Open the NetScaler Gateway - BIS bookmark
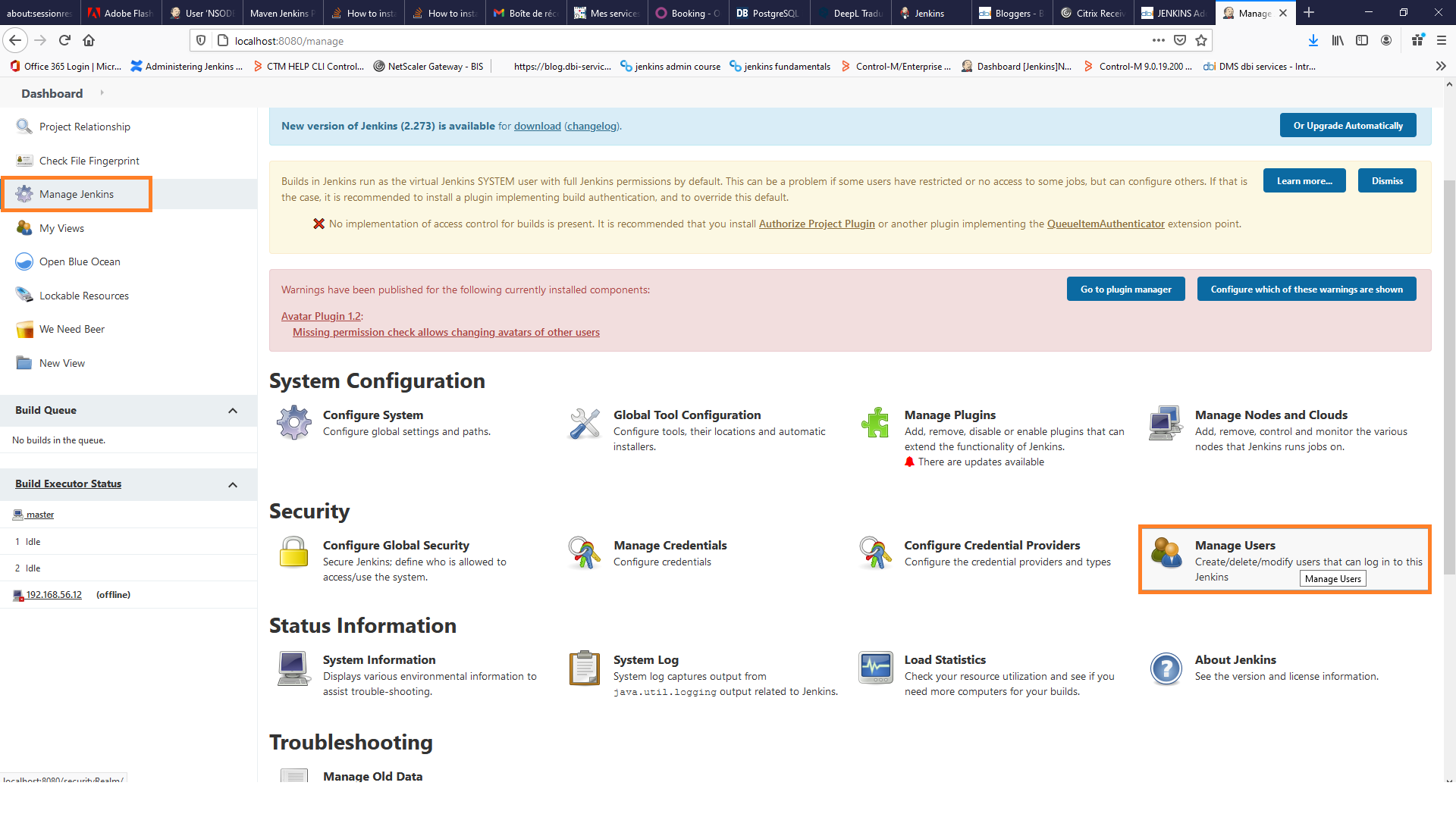Viewport: 1456px width, 817px height. coord(428,67)
